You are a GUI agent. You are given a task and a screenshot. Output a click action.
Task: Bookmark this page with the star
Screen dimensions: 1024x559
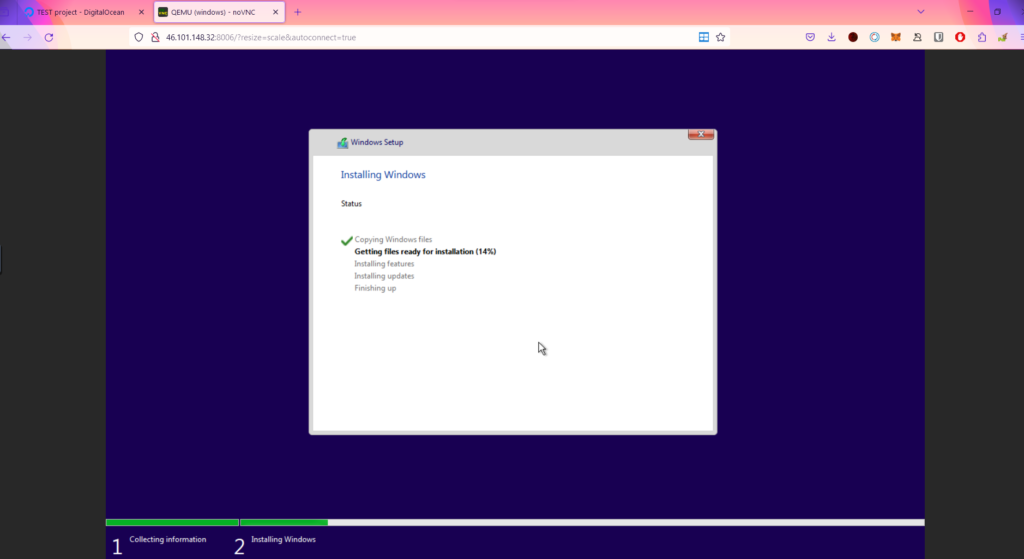(720, 37)
